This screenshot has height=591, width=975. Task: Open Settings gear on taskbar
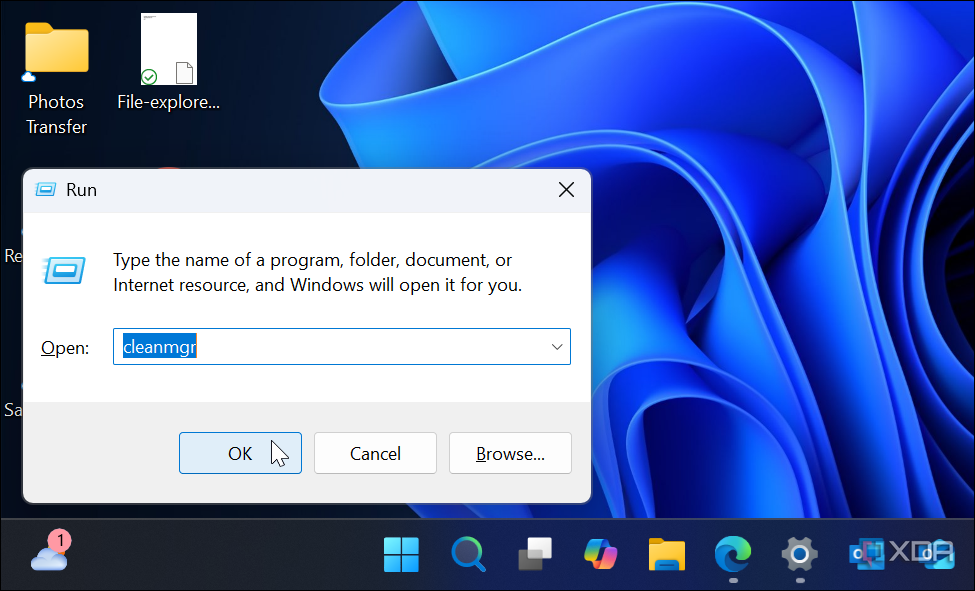pos(800,554)
